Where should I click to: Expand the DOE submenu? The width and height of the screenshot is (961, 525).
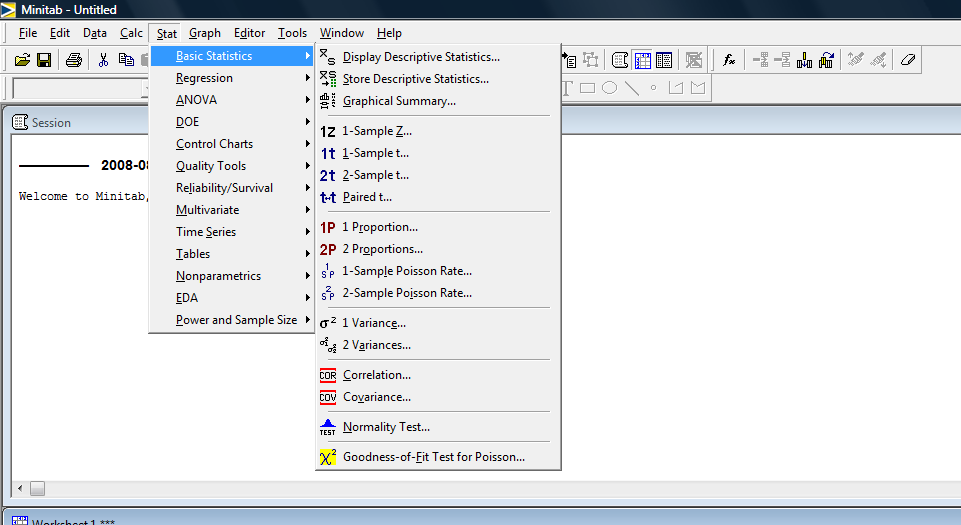(232, 122)
